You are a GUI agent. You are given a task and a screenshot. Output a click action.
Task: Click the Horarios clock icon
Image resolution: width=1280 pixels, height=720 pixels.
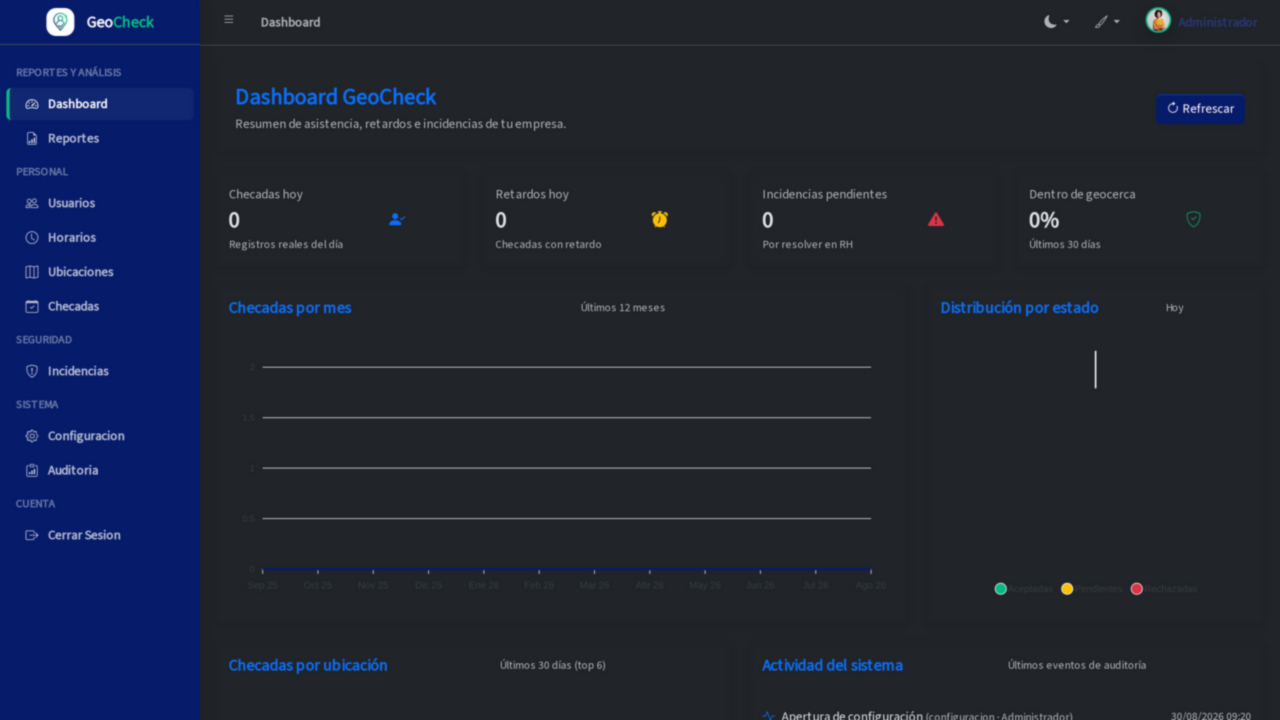click(32, 237)
